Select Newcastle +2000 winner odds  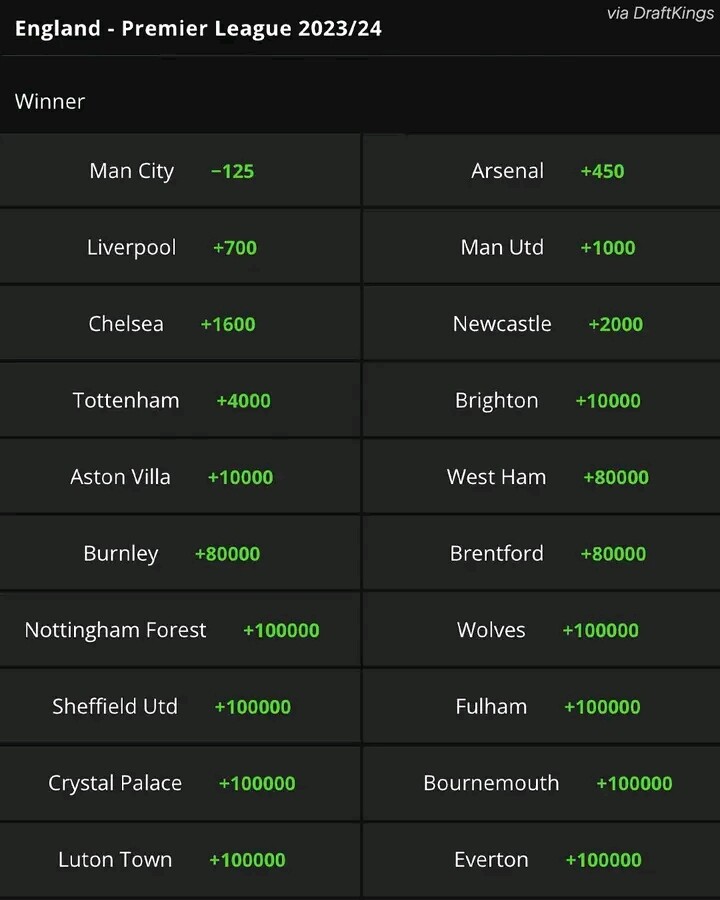click(541, 323)
